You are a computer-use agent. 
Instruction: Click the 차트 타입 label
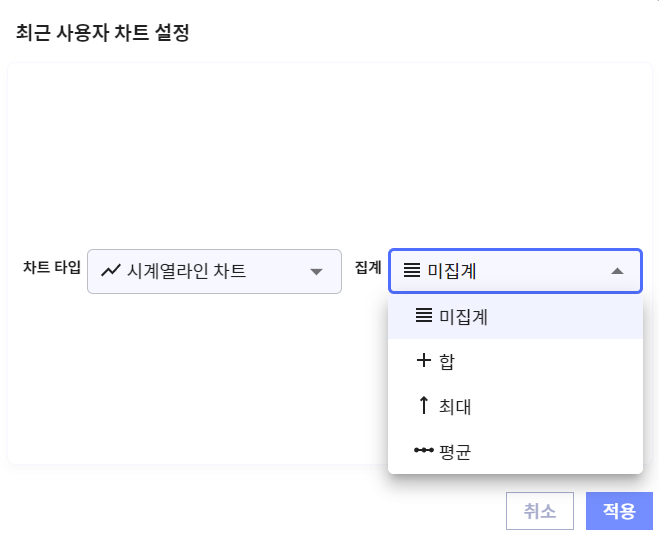pos(51,268)
